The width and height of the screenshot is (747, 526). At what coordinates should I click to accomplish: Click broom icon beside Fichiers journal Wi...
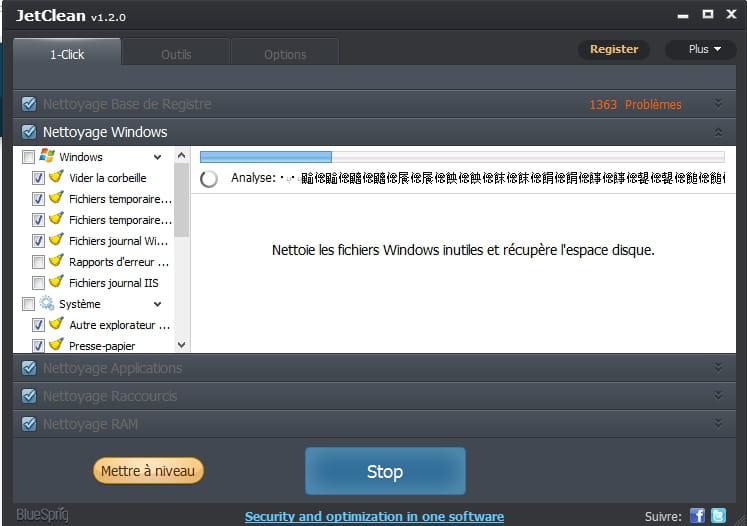click(56, 240)
